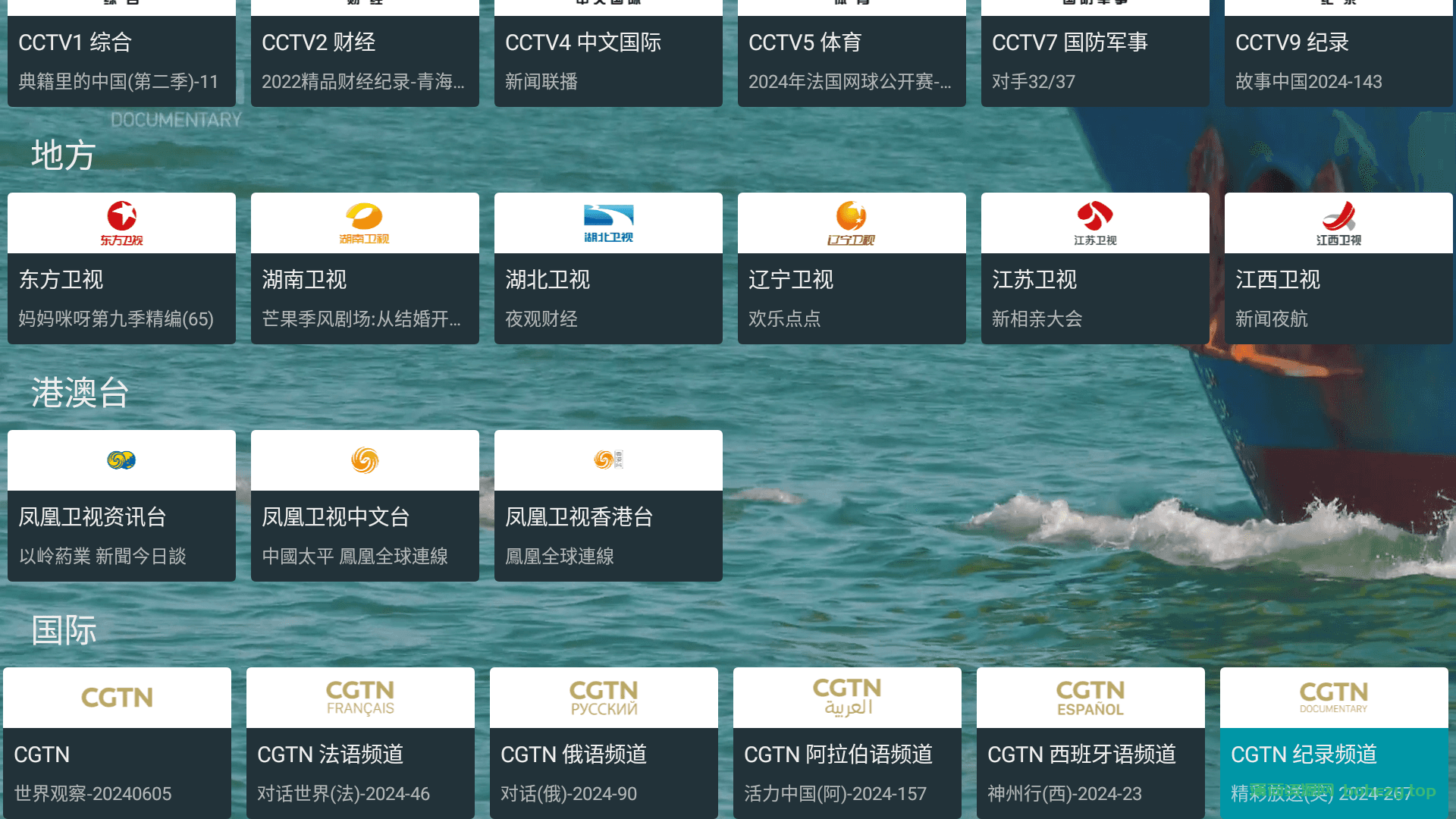
Task: Click the CGTN 俄语频道 title
Action: [x=574, y=755]
